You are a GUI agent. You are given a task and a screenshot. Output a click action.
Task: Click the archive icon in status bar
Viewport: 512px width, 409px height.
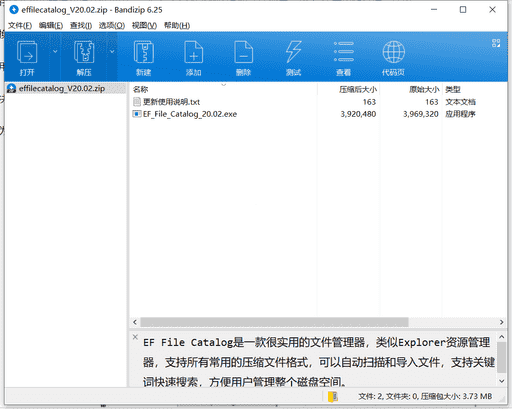[333, 396]
